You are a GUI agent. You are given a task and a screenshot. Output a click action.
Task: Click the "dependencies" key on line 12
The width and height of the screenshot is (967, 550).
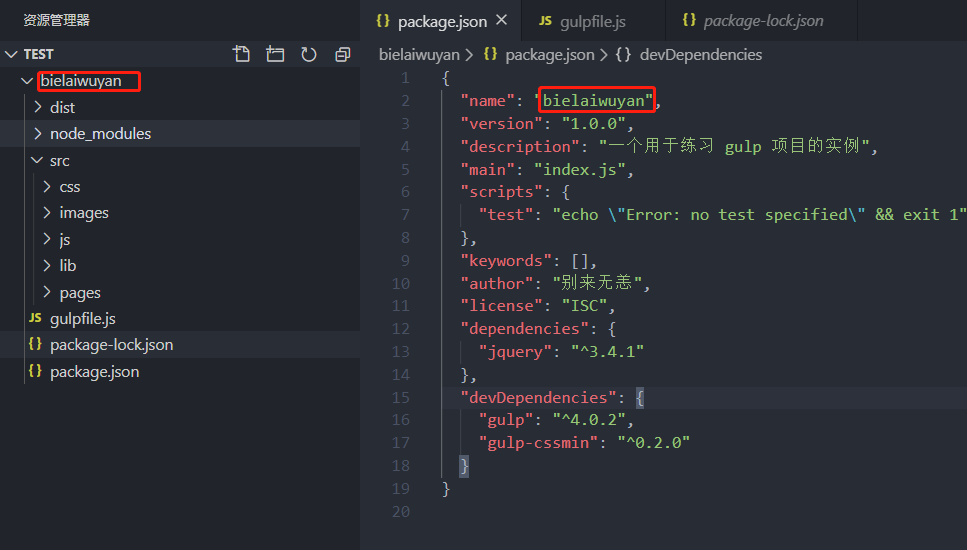[524, 329]
